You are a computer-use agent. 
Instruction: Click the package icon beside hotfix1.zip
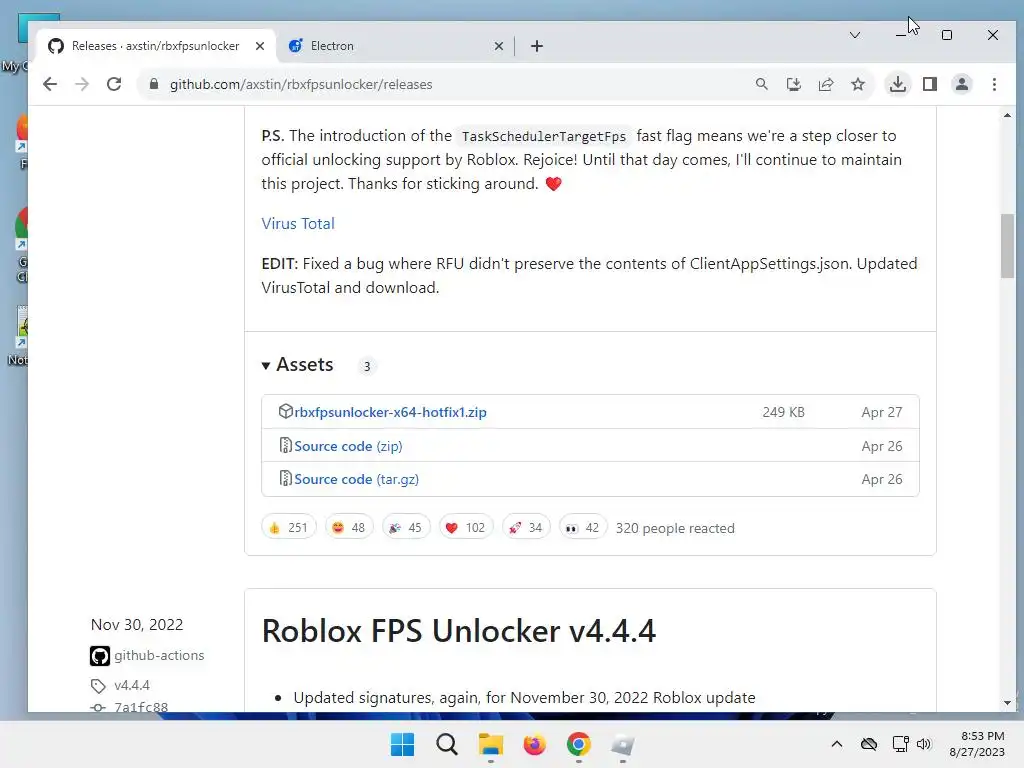point(285,411)
